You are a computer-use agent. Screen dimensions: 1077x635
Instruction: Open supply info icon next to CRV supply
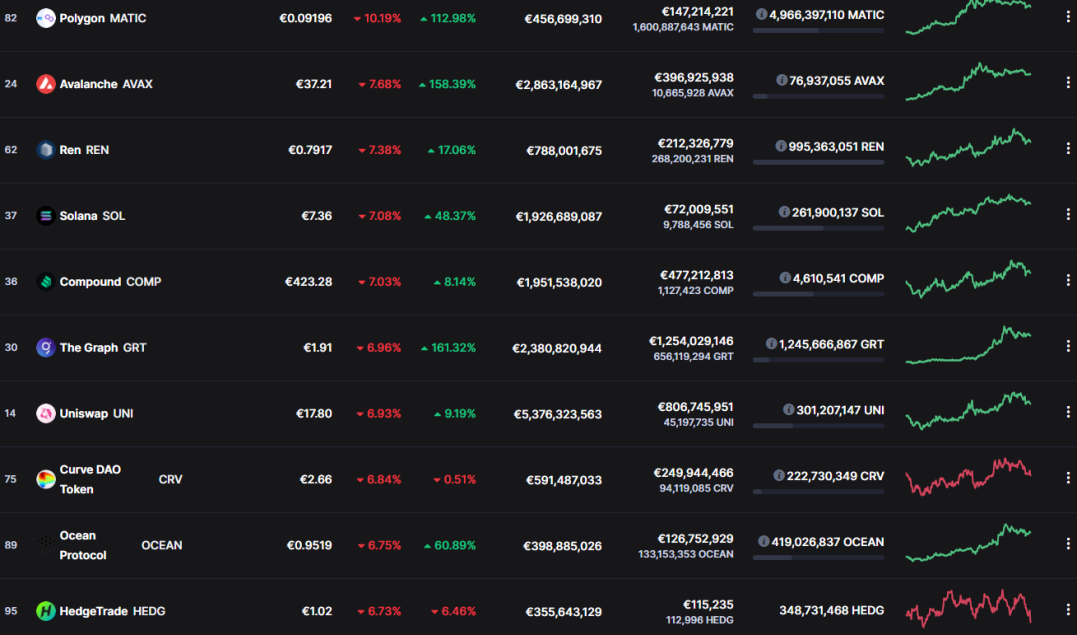(x=778, y=476)
